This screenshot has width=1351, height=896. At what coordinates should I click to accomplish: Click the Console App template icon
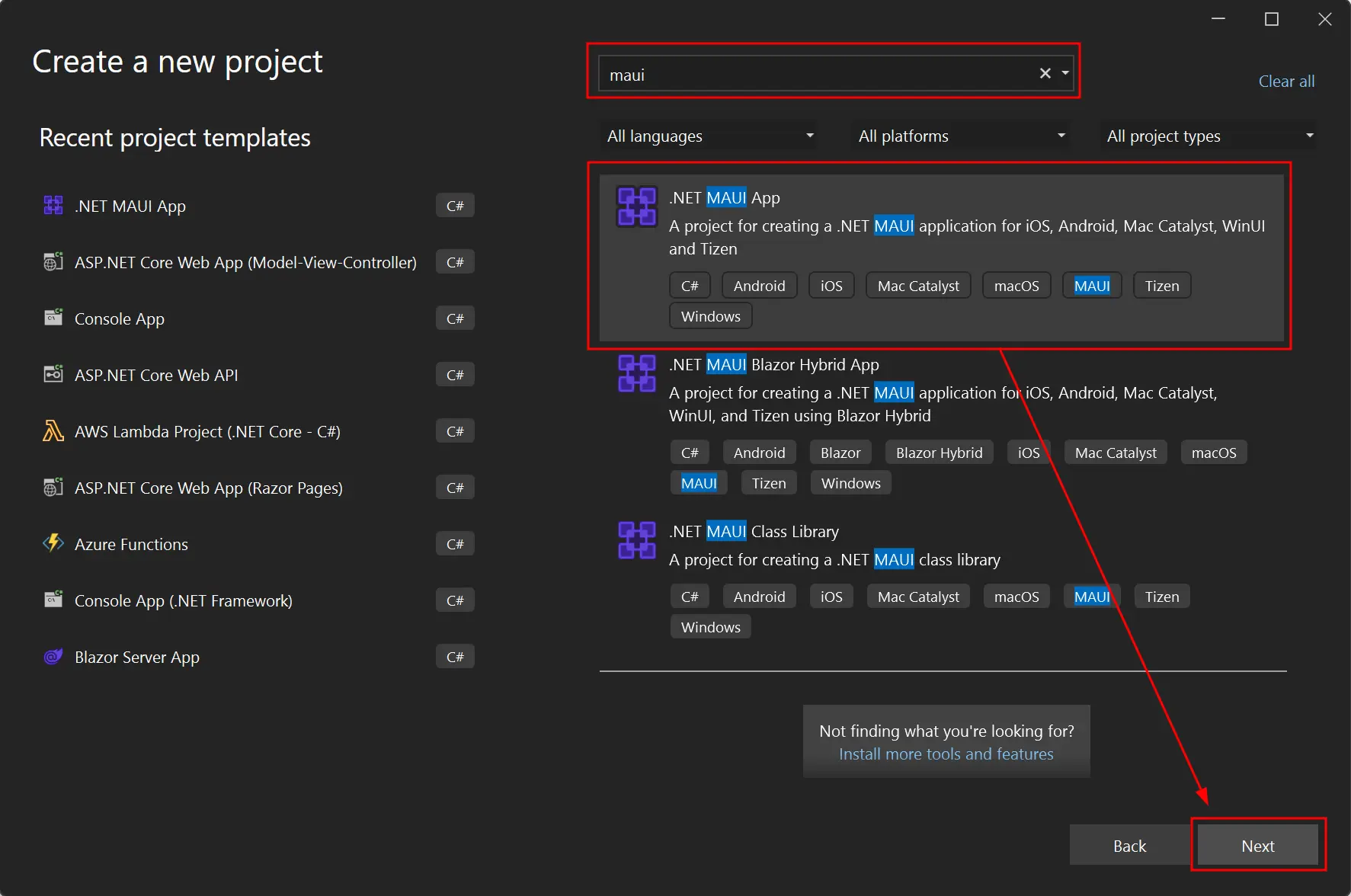(x=53, y=318)
